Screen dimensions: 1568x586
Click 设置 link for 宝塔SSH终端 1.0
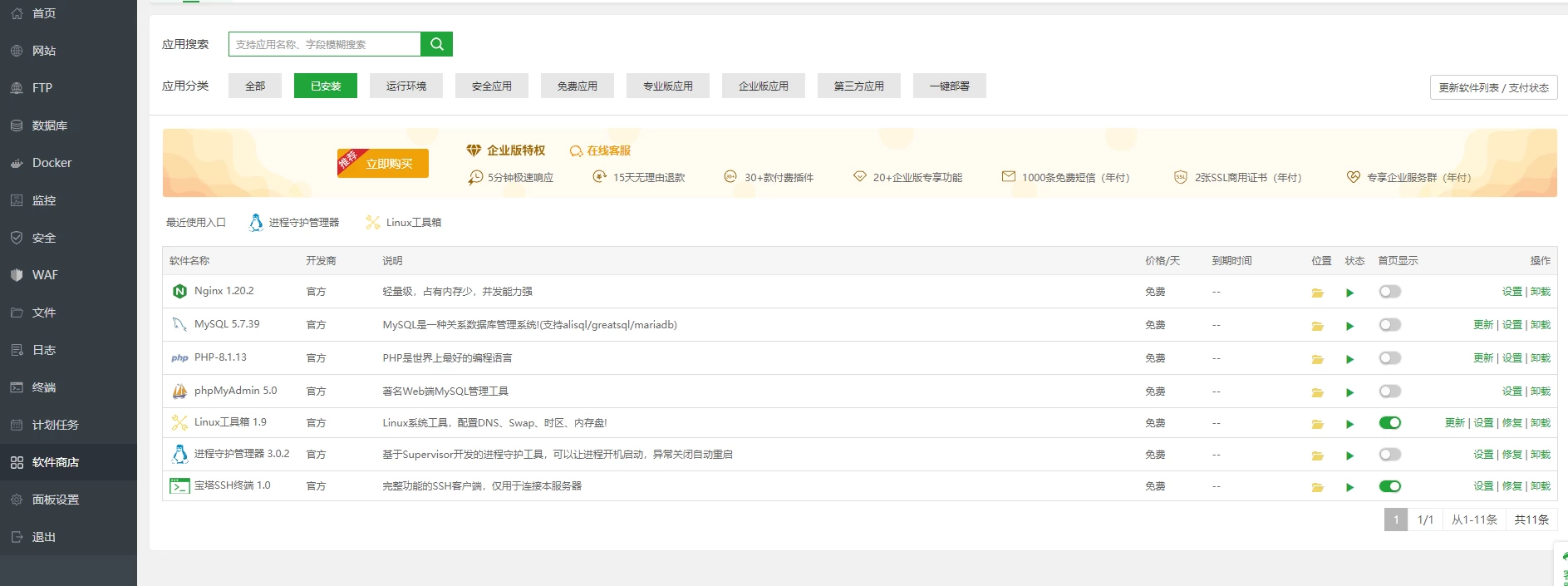point(1483,486)
